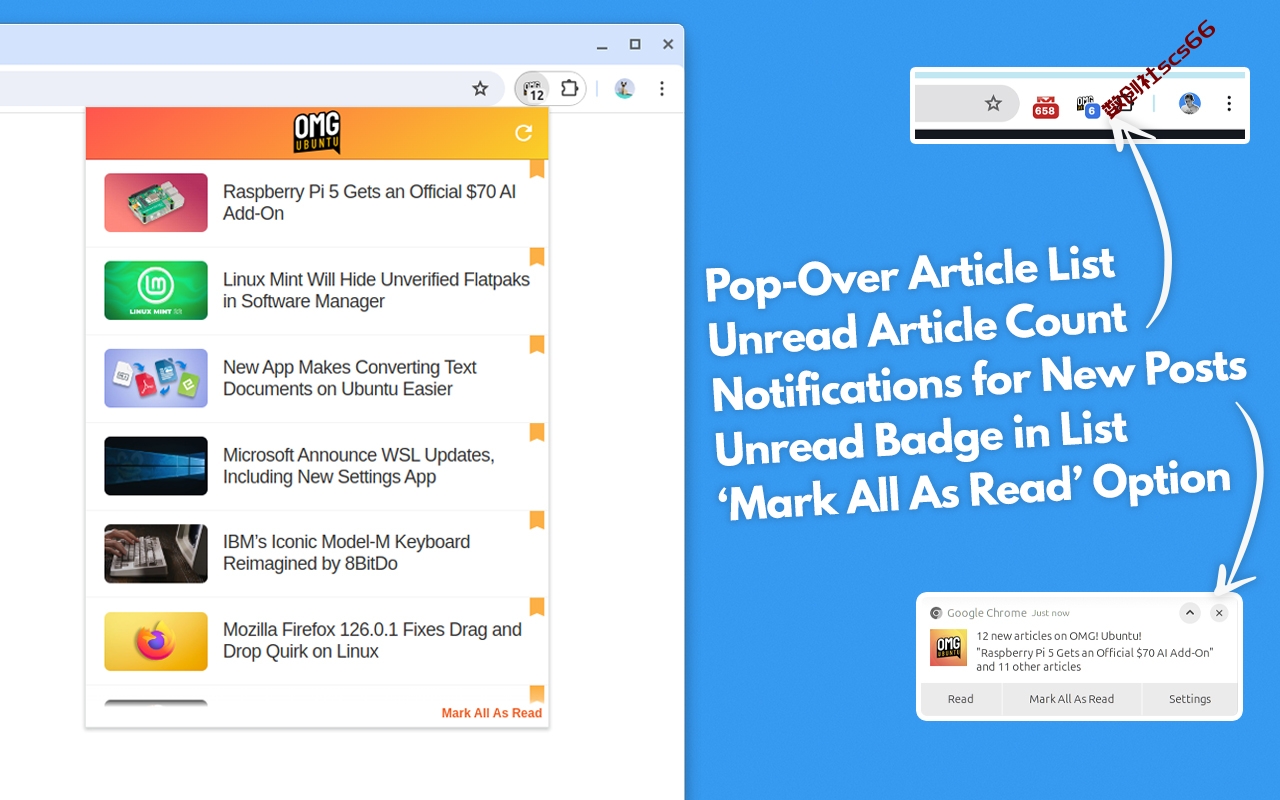Open the Chrome three-dot menu
This screenshot has width=1280, height=800.
662,89
